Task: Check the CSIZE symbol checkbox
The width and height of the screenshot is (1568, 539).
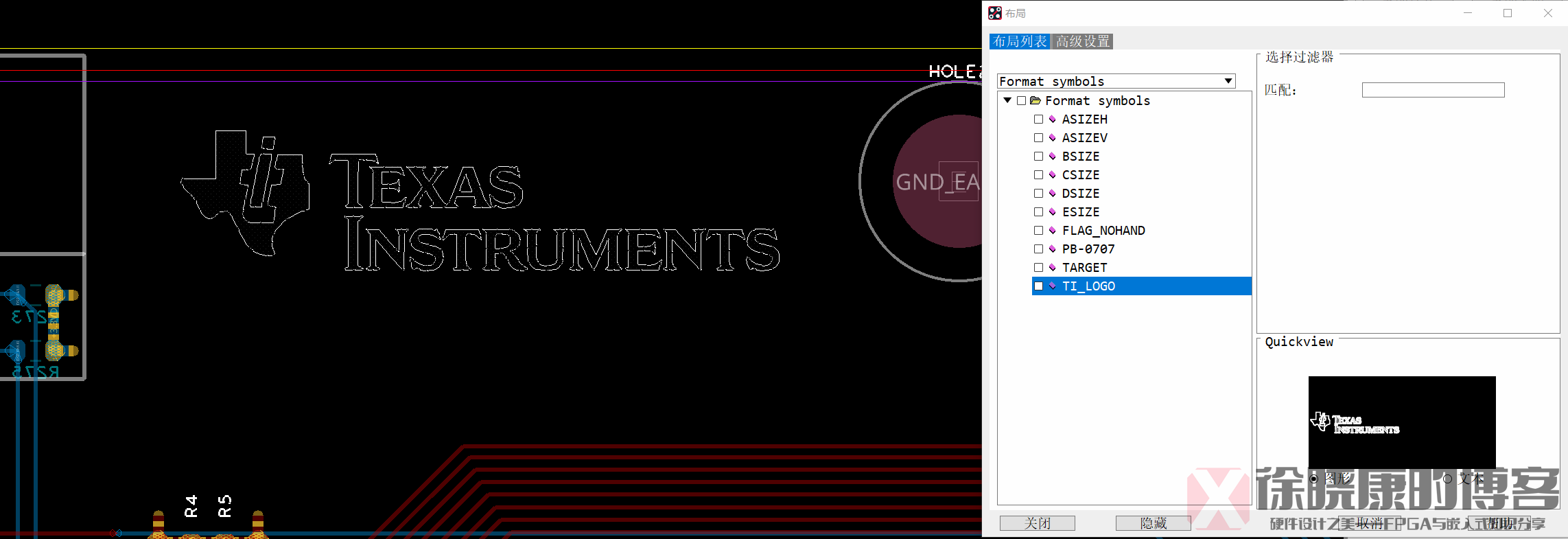Action: (x=1038, y=175)
